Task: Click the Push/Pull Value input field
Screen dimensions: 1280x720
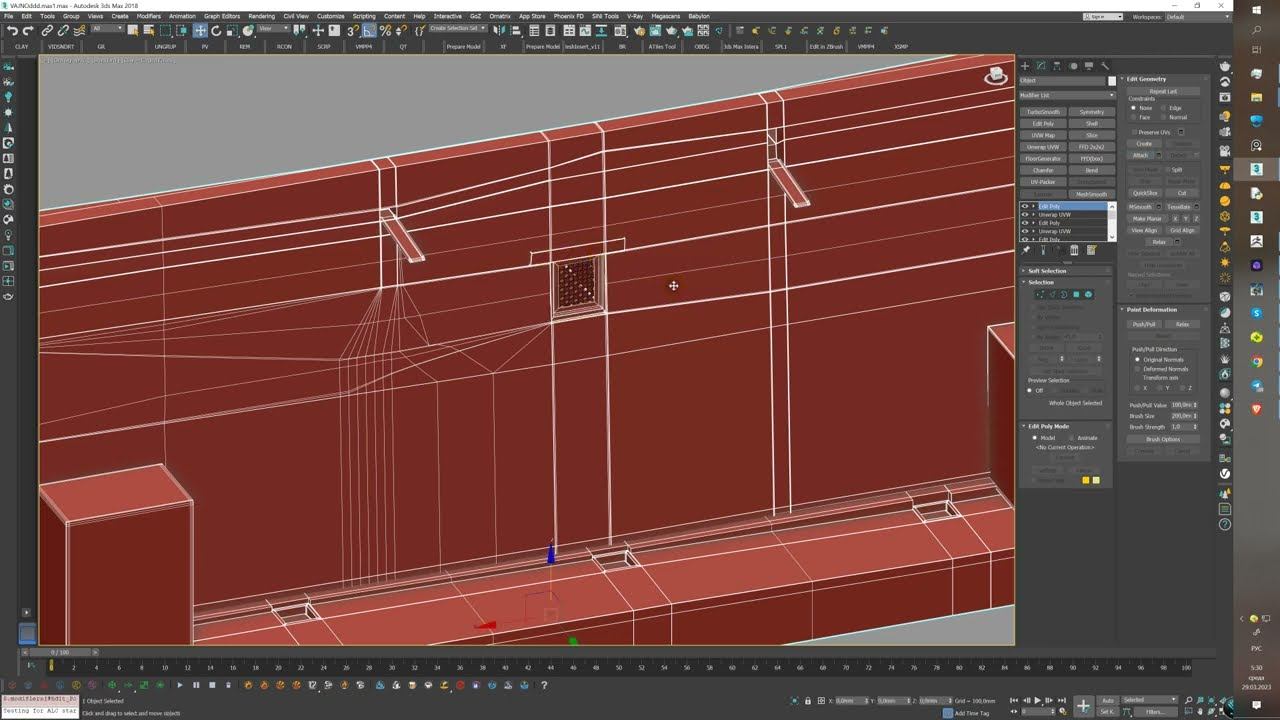Action: click(1181, 405)
